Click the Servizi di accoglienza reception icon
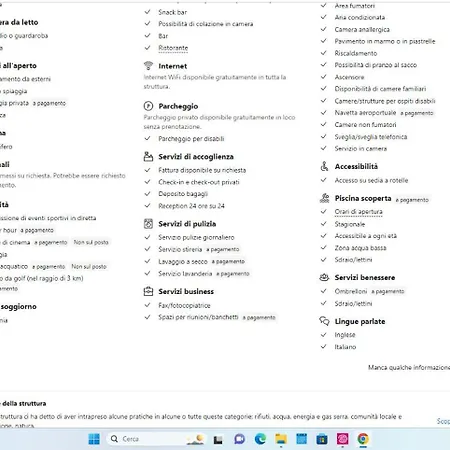Viewport: 450px width, 450px height. coord(148,156)
